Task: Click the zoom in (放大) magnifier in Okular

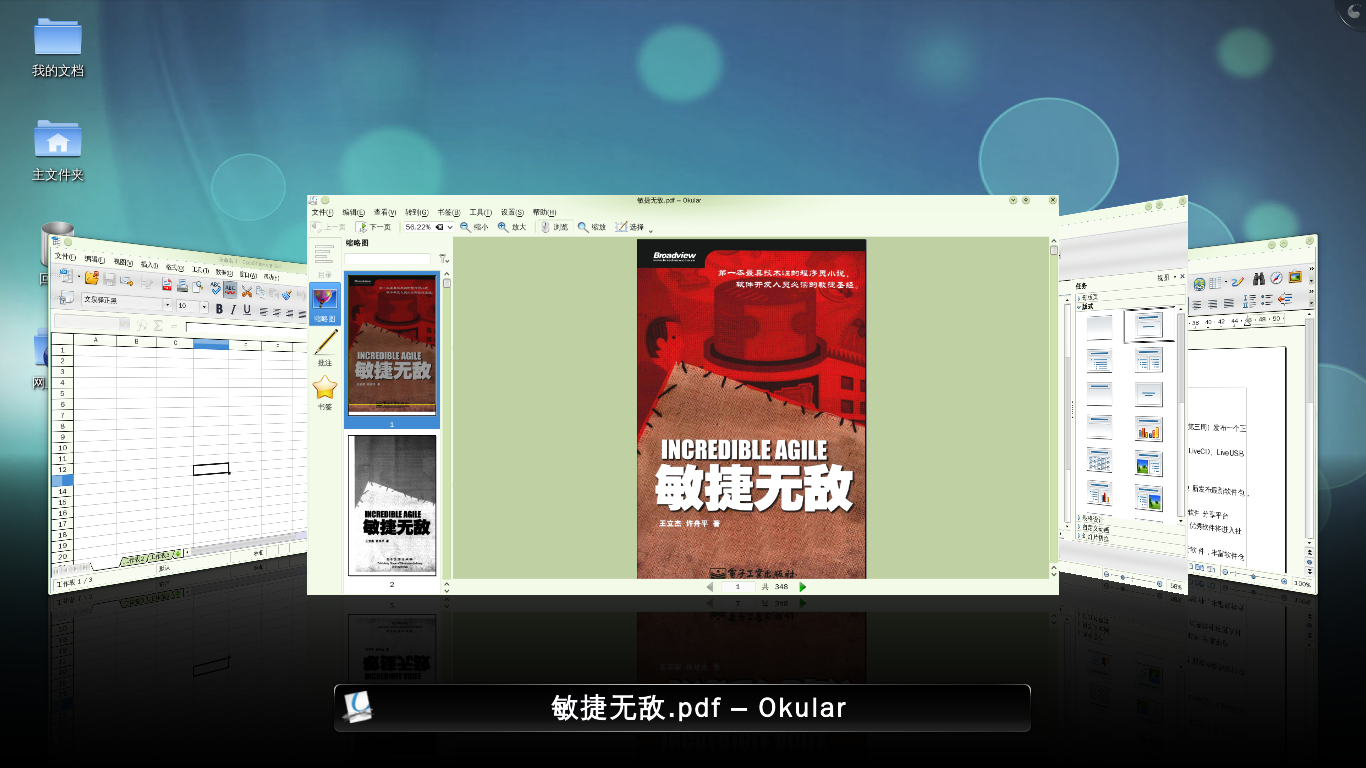Action: tap(511, 227)
